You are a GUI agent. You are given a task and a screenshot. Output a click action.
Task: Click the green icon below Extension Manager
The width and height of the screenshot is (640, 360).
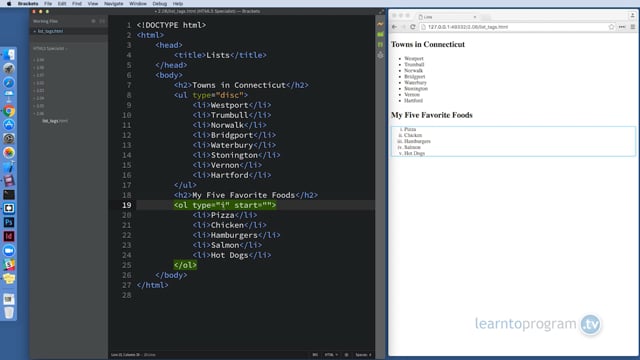[x=380, y=44]
